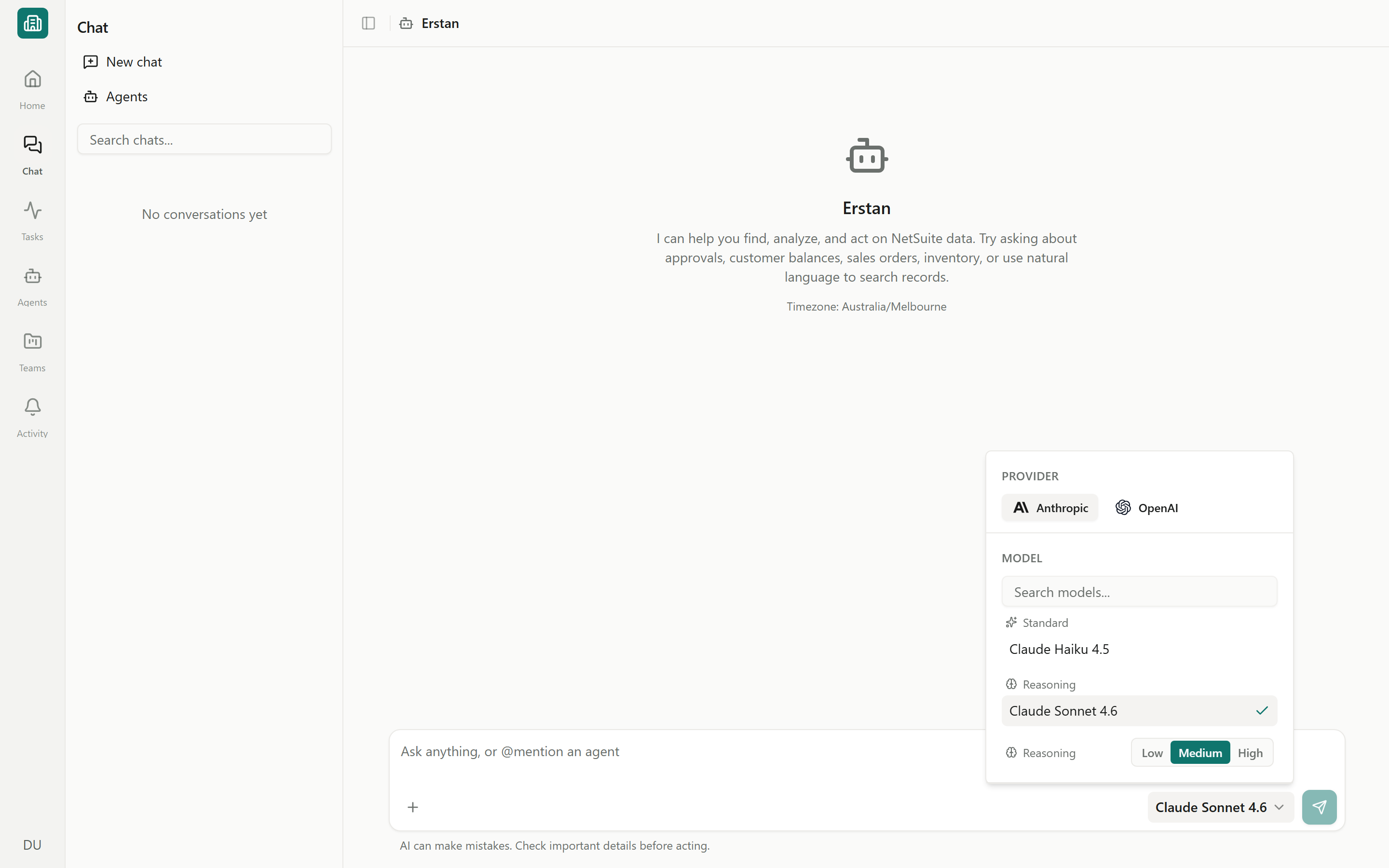The image size is (1389, 868).
Task: Set reasoning effort to High
Action: coord(1250,753)
